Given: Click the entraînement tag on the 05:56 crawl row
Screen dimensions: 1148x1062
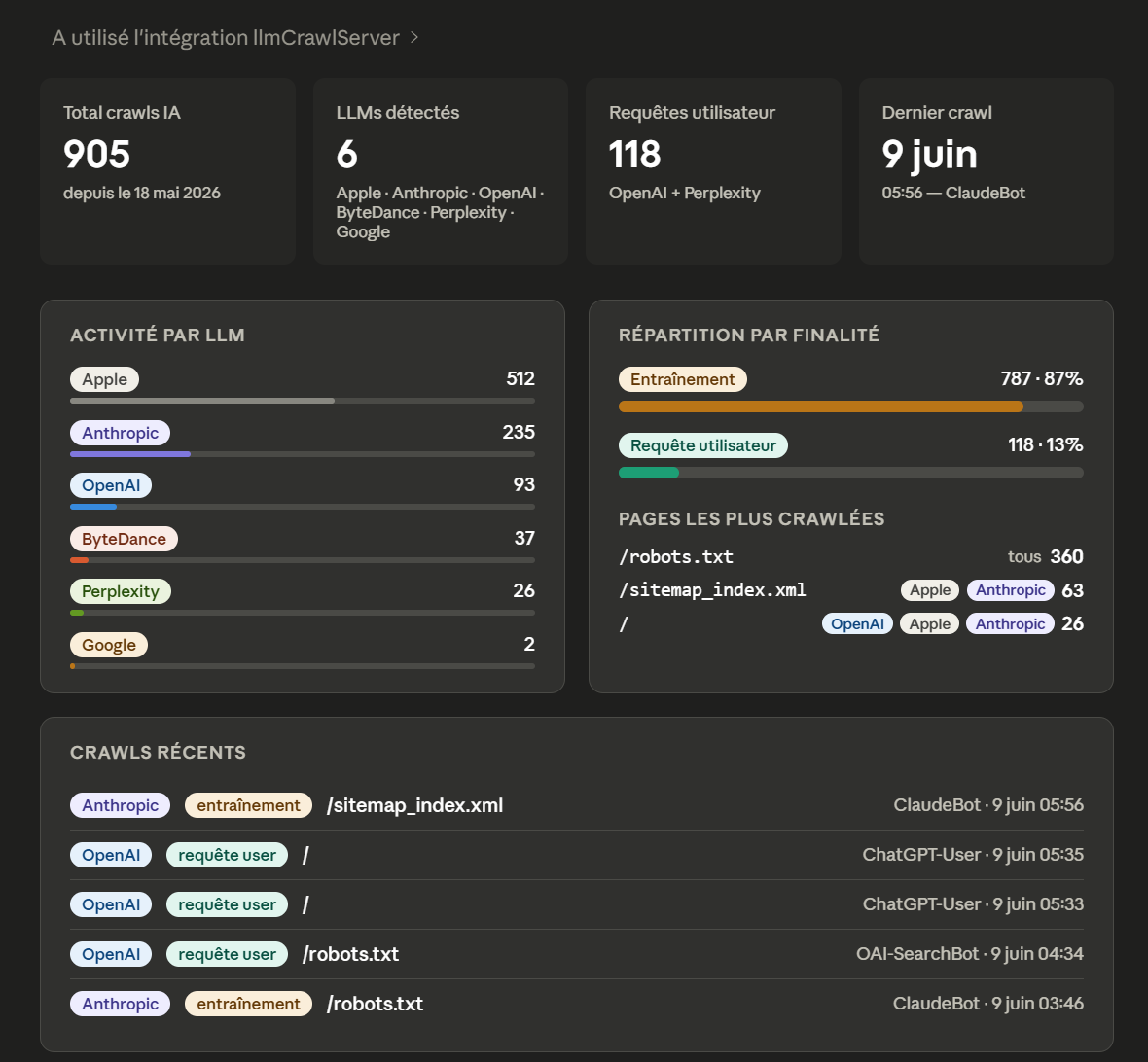Looking at the screenshot, I should point(248,805).
